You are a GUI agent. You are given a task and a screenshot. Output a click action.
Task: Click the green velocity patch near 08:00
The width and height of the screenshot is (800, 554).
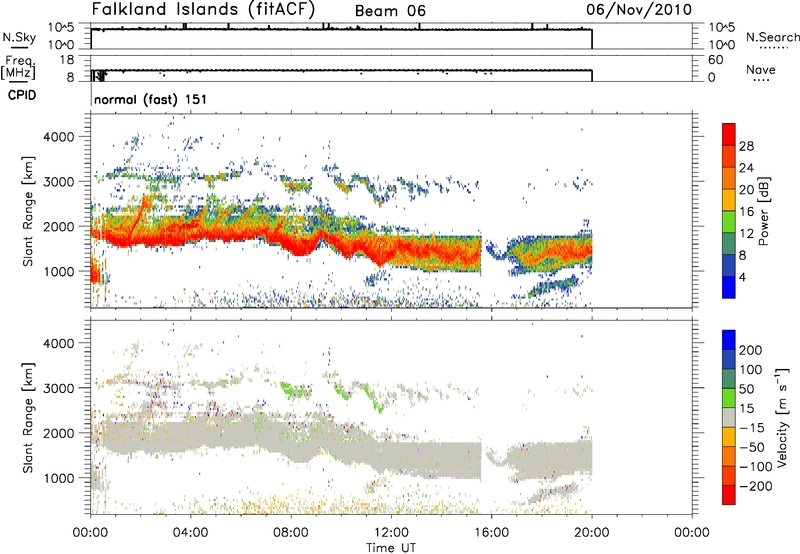297,391
